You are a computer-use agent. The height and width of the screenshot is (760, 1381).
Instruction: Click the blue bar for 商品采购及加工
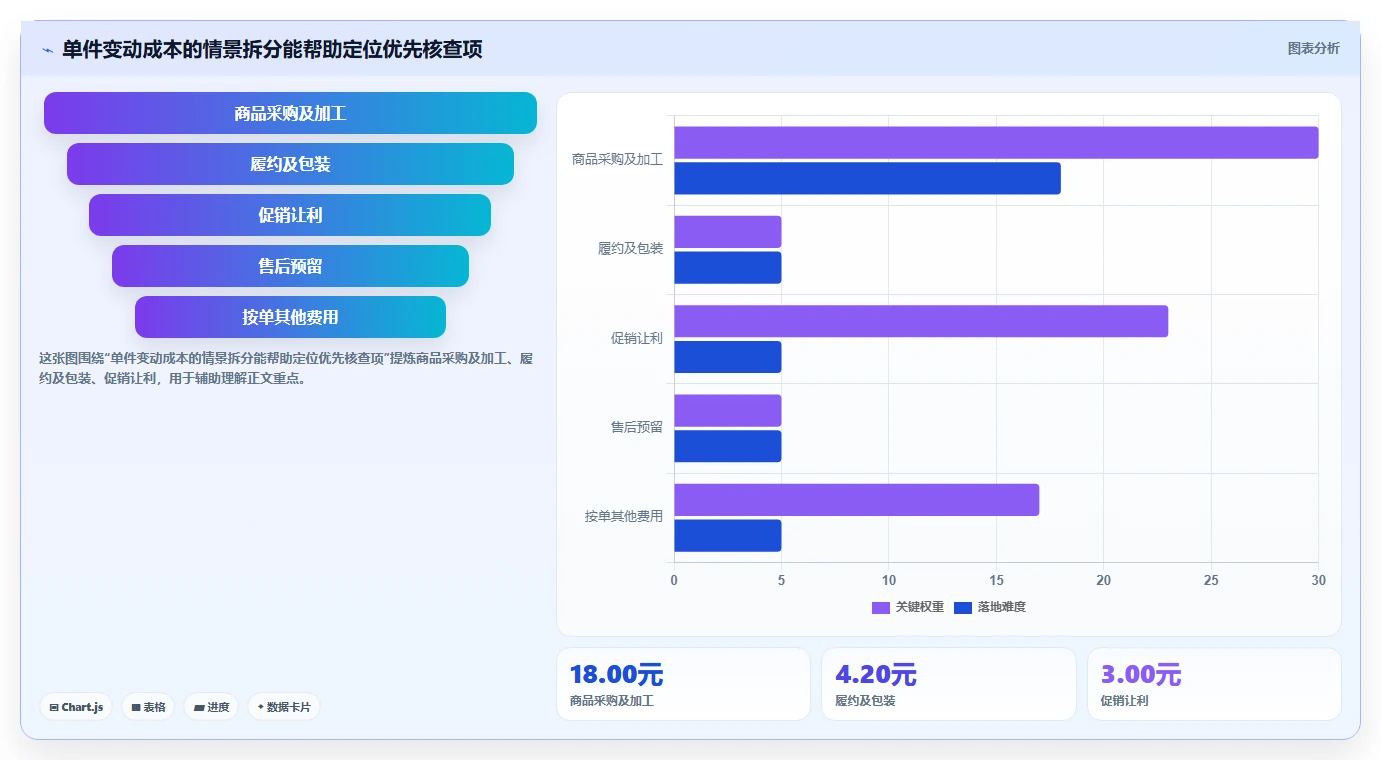(x=867, y=178)
